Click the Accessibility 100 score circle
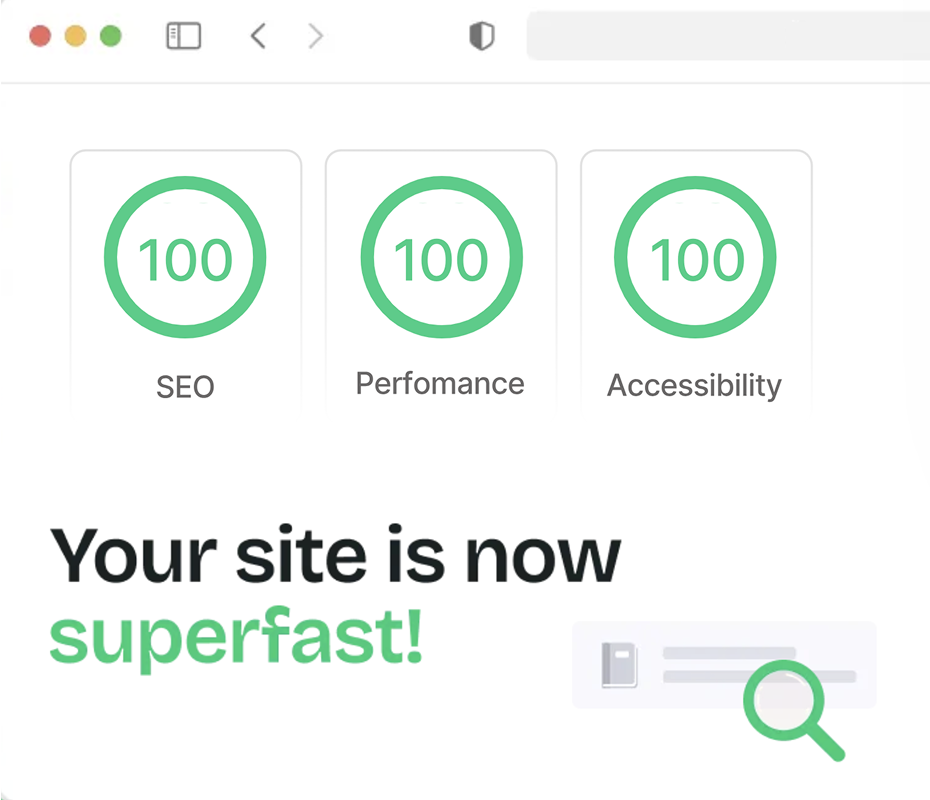This screenshot has height=800, width=930. [696, 259]
